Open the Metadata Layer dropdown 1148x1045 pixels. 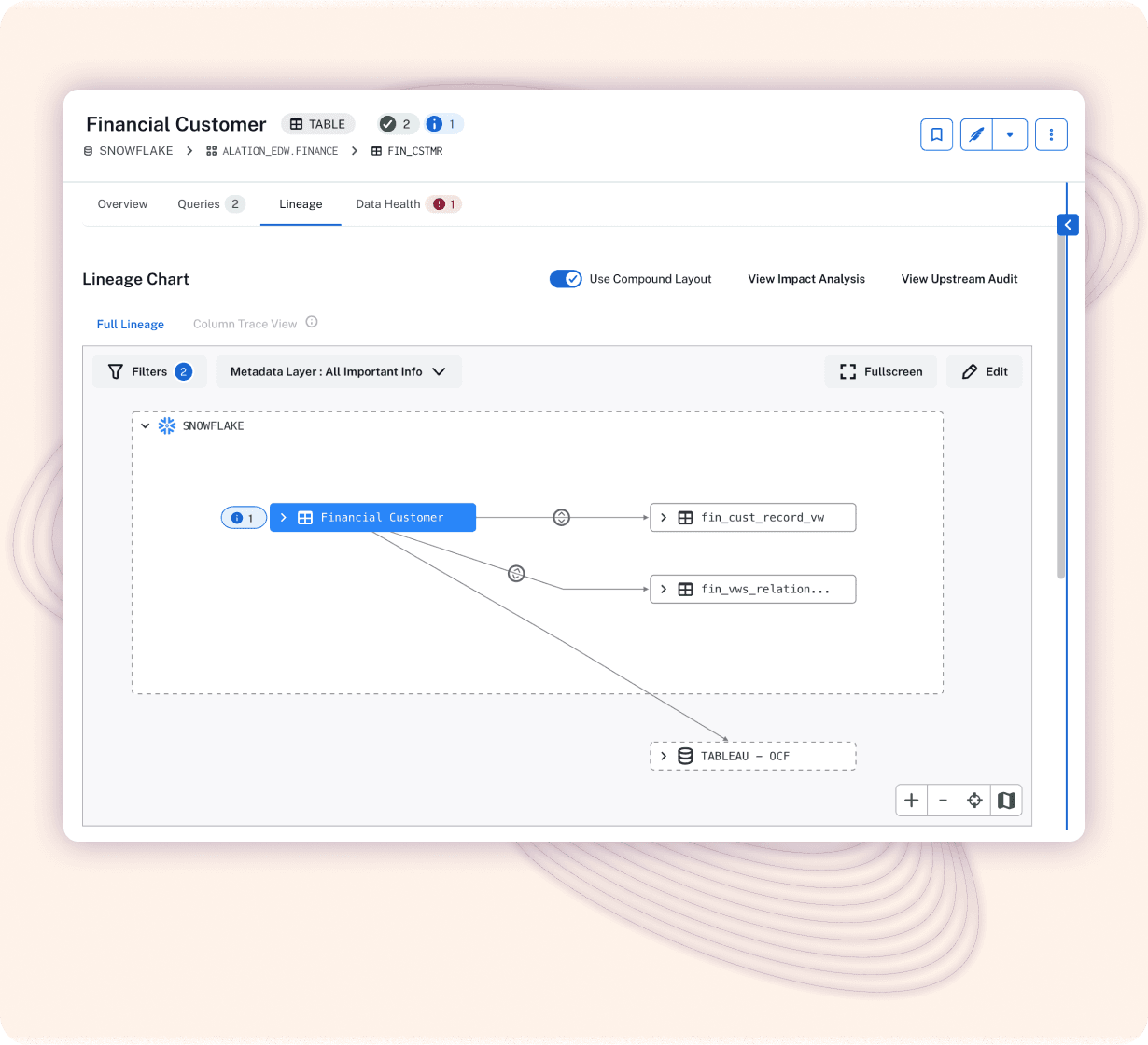339,371
